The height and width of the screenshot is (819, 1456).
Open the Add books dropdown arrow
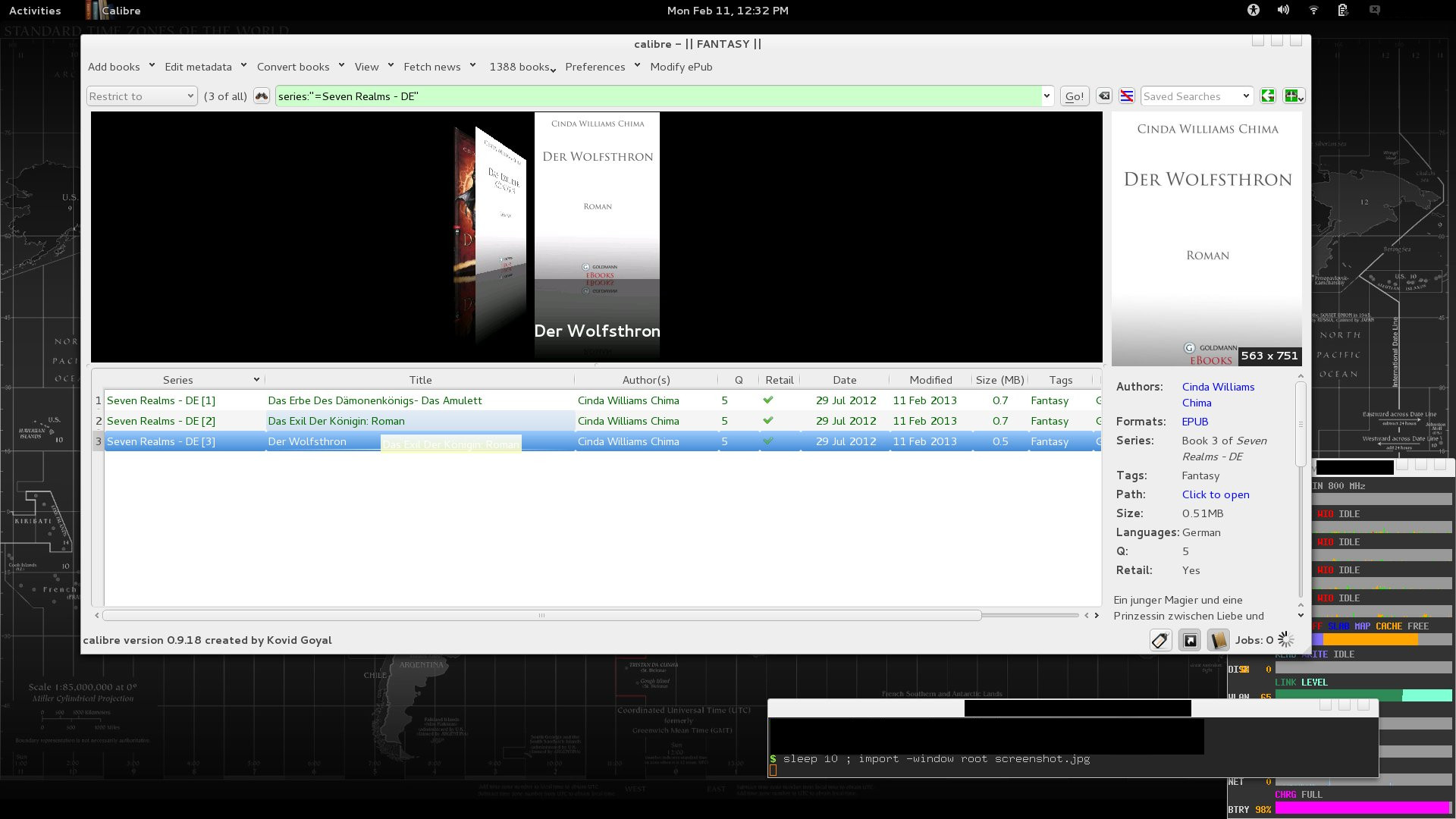point(152,66)
